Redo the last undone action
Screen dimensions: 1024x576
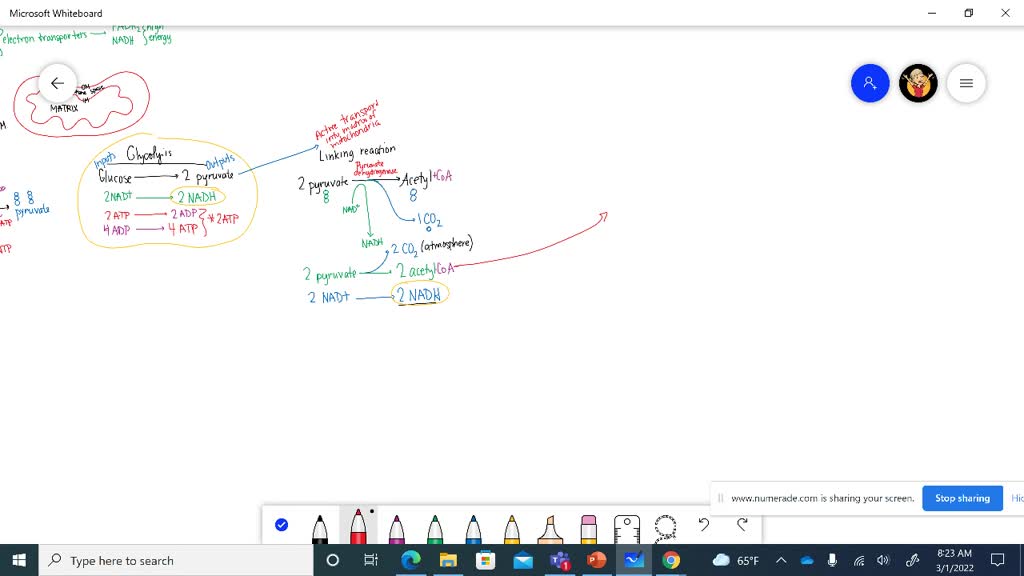point(742,525)
